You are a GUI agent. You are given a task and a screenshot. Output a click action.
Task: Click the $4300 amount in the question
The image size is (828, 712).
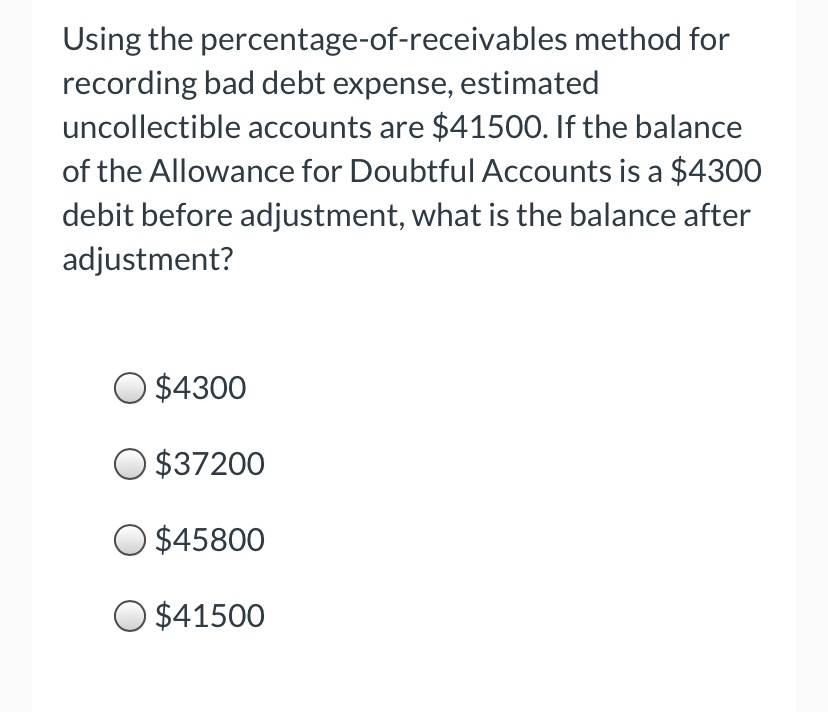click(716, 171)
